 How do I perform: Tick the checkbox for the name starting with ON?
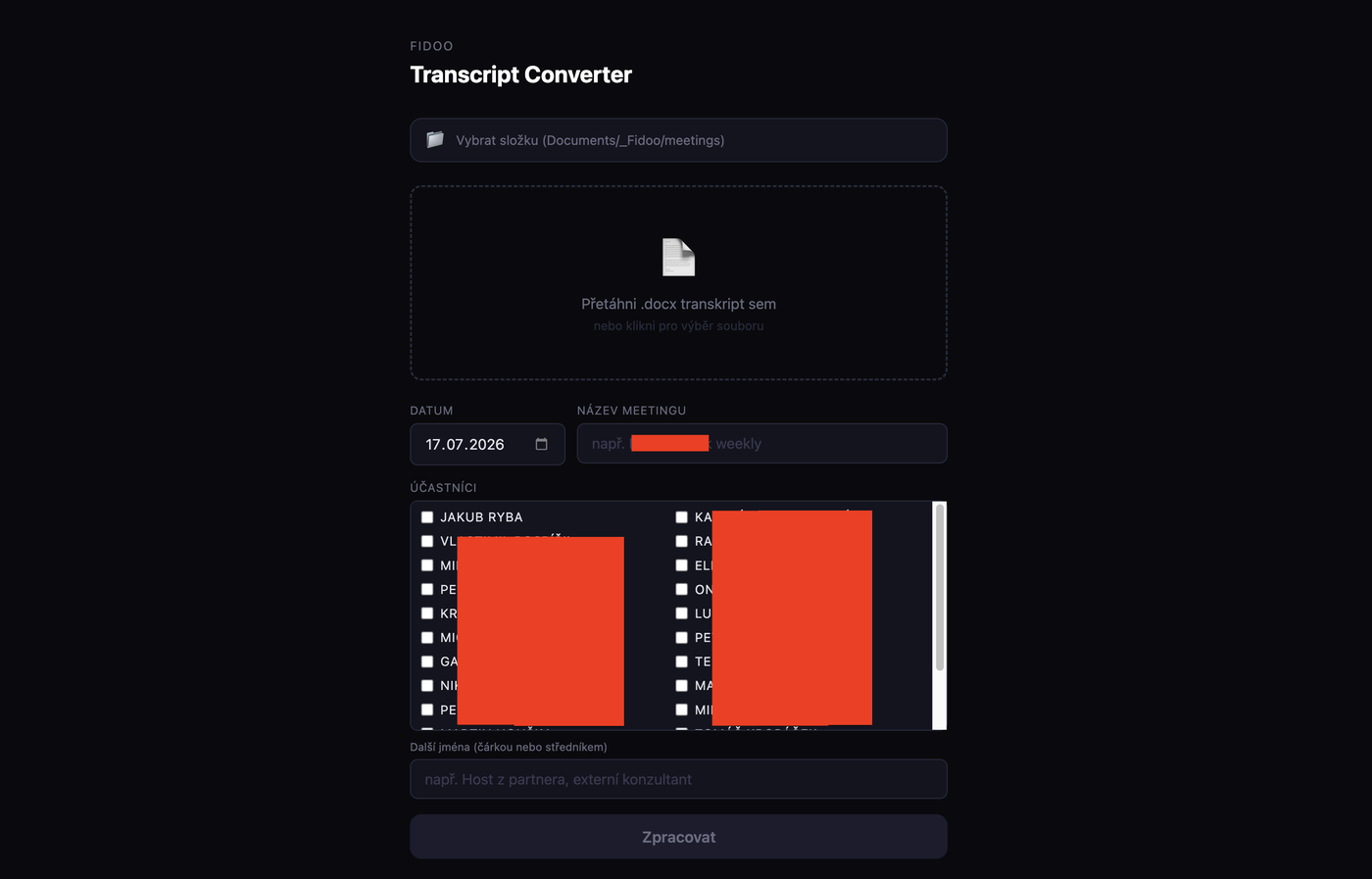pos(681,589)
